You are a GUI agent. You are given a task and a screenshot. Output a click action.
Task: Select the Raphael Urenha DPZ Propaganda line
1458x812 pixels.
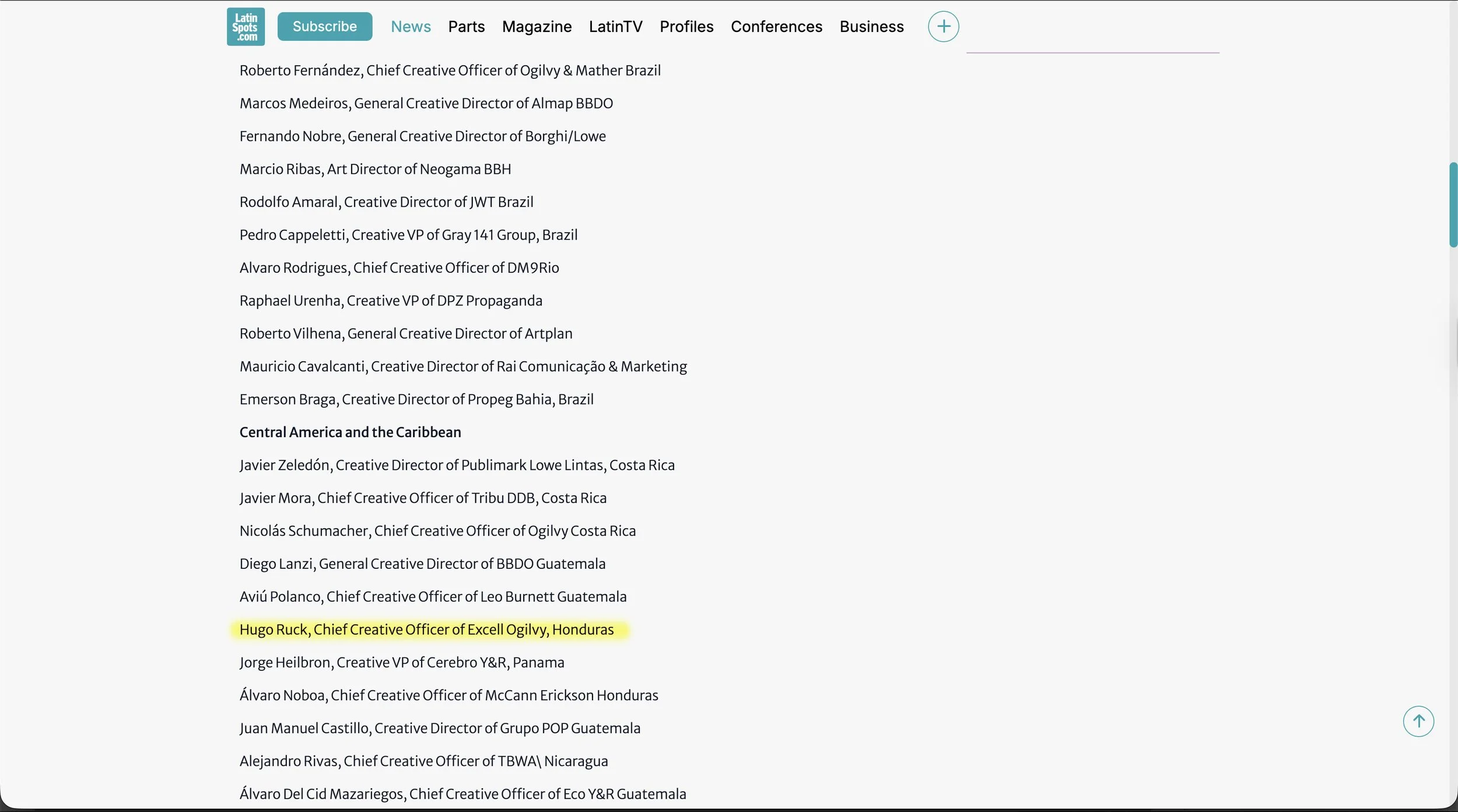click(391, 301)
